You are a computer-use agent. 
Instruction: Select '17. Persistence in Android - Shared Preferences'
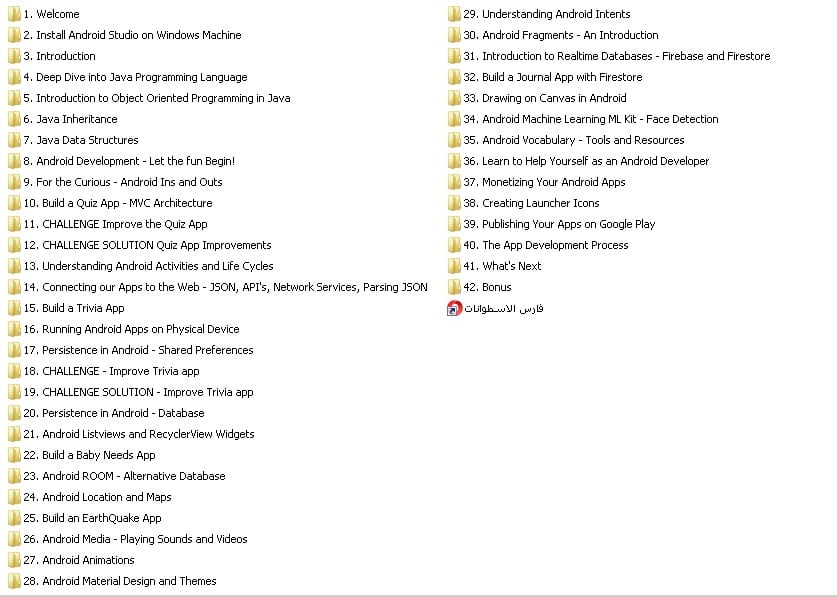(138, 350)
